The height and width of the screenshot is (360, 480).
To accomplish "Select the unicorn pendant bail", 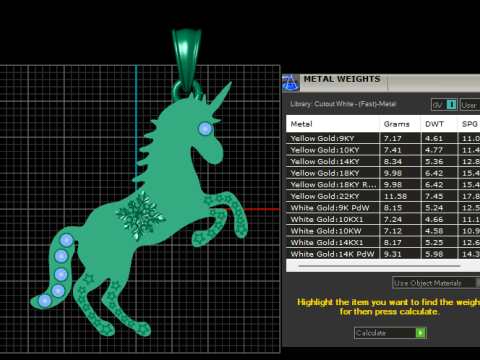I will pyautogui.click(x=187, y=60).
